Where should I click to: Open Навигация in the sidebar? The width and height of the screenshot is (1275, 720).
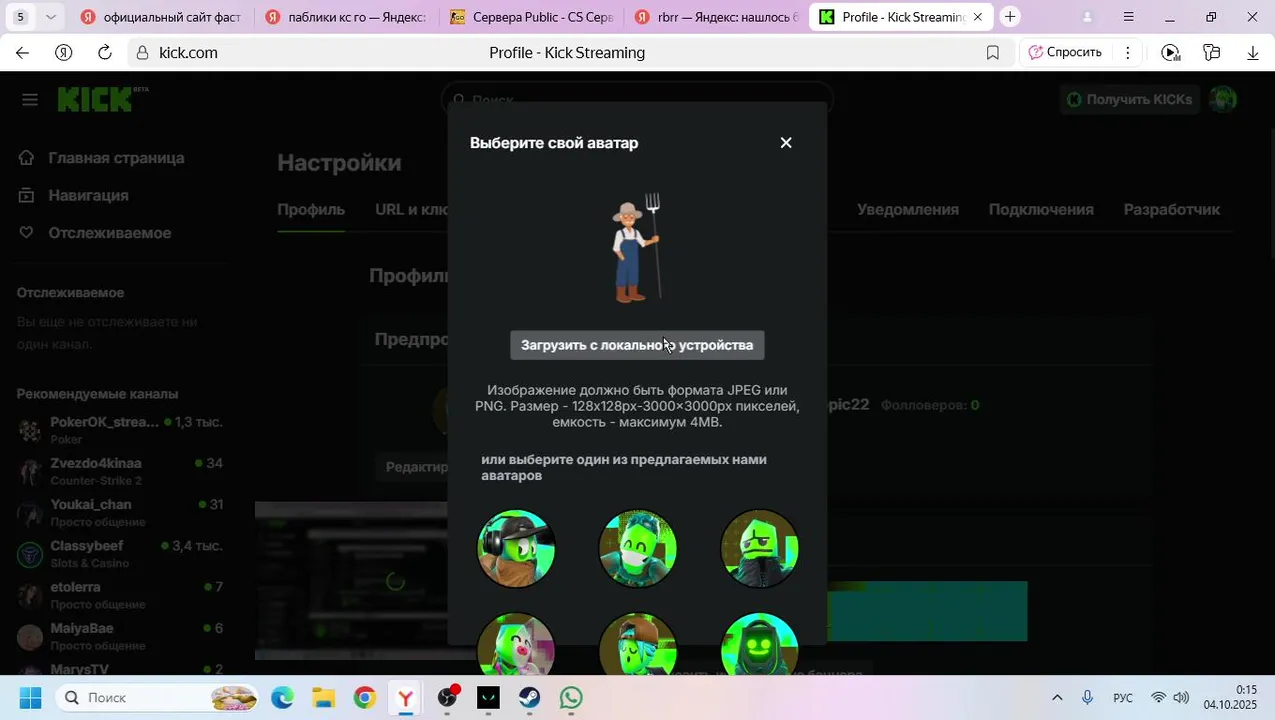pos(74,195)
